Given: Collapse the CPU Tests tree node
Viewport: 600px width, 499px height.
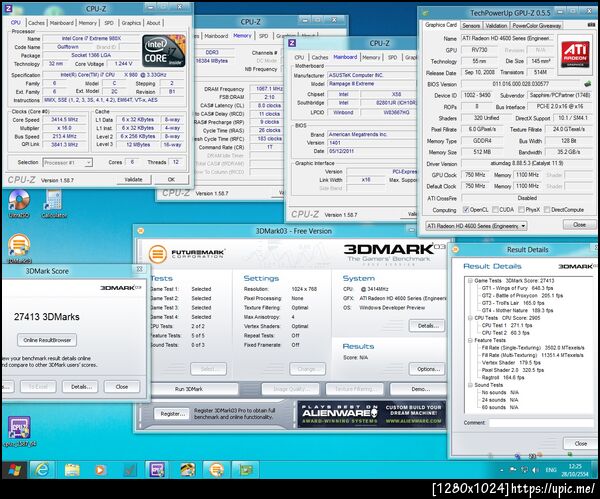Looking at the screenshot, I should coord(470,318).
